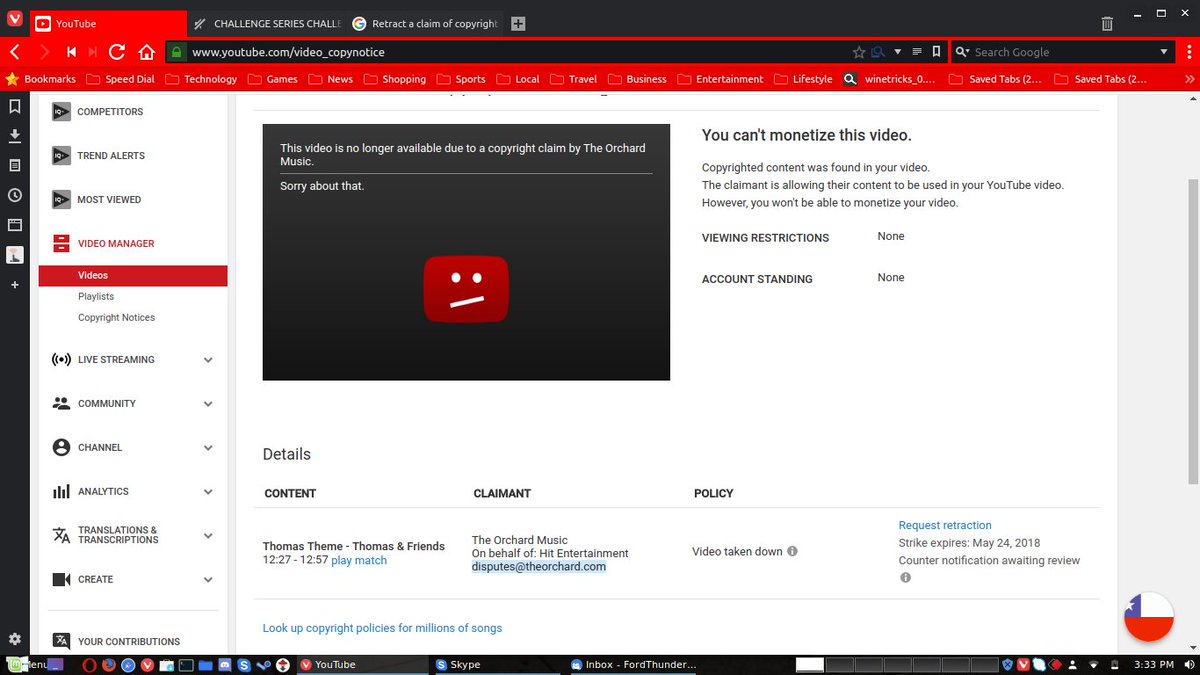
Task: Expand Translations & Transcriptions section
Action: (x=208, y=536)
